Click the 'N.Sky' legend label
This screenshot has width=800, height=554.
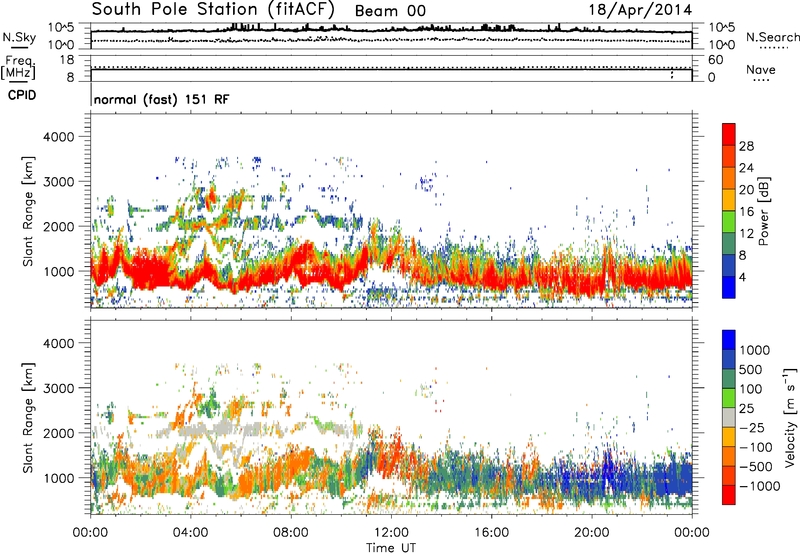click(19, 37)
